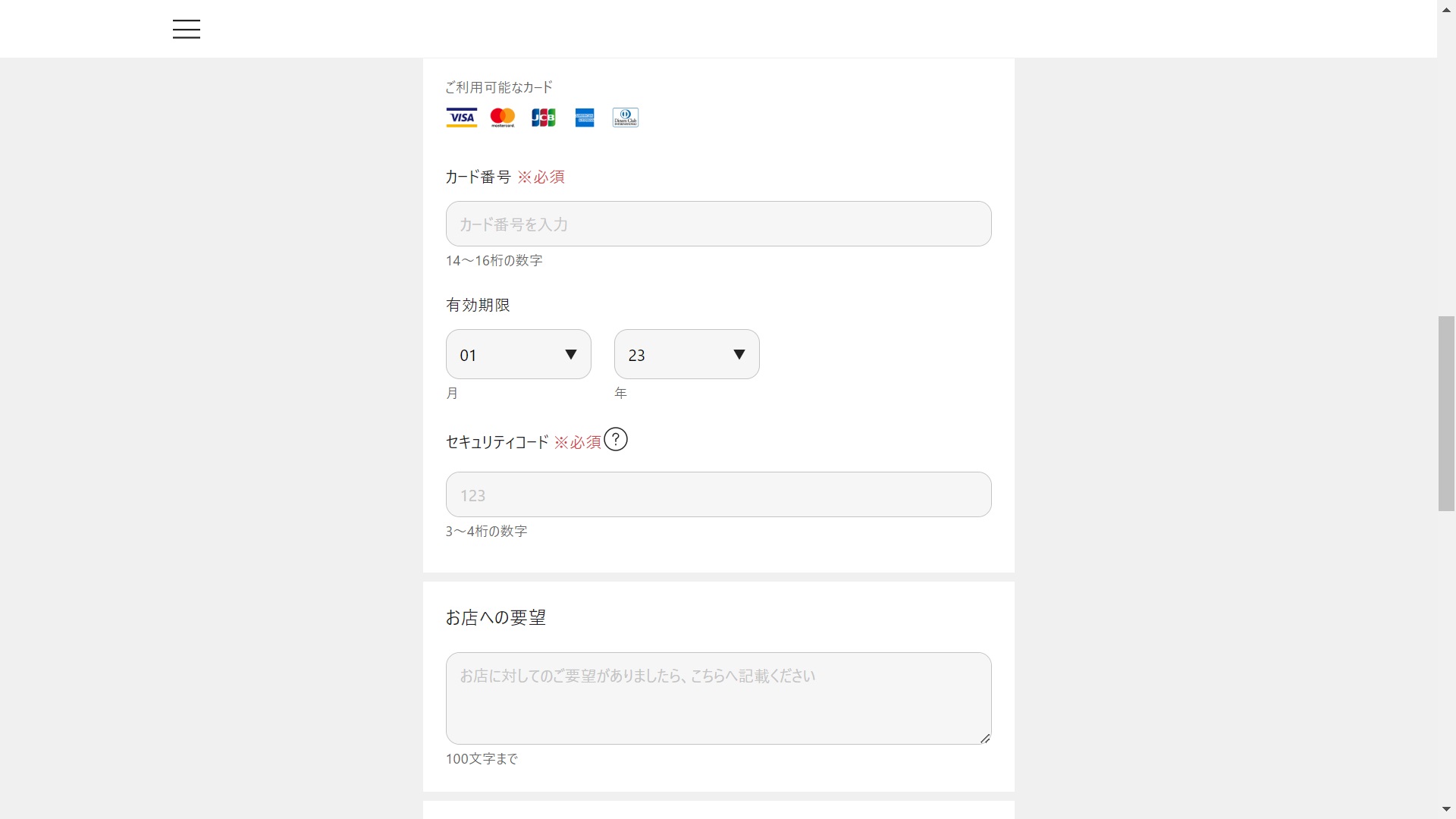Click the 14～16桁の数字 hint text
The width and height of the screenshot is (1456, 819).
coord(494,260)
